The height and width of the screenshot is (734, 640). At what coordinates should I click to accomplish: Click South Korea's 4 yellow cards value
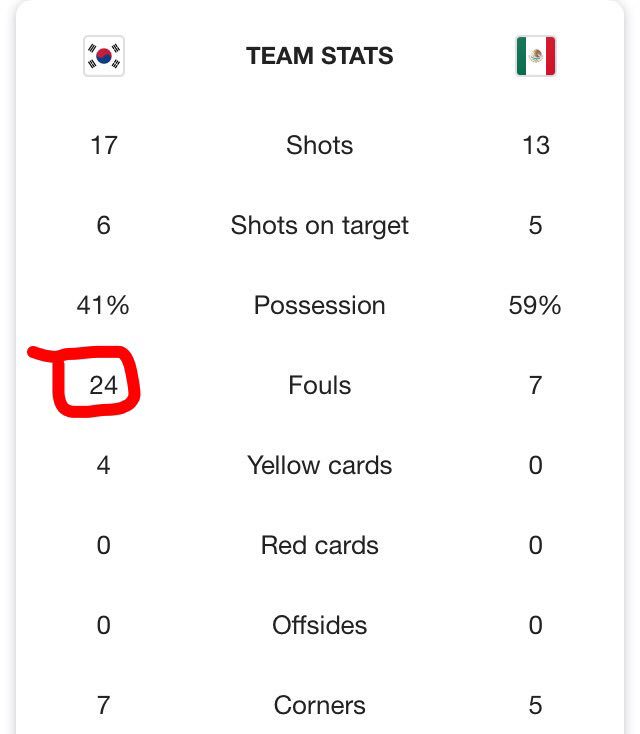click(103, 465)
